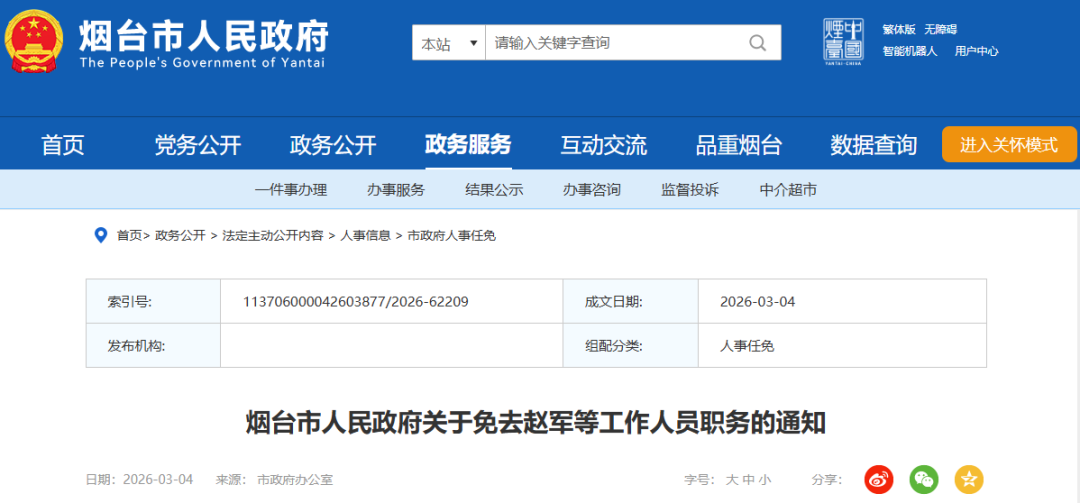Click the magnifier search icon
This screenshot has width=1080, height=503.
click(758, 43)
